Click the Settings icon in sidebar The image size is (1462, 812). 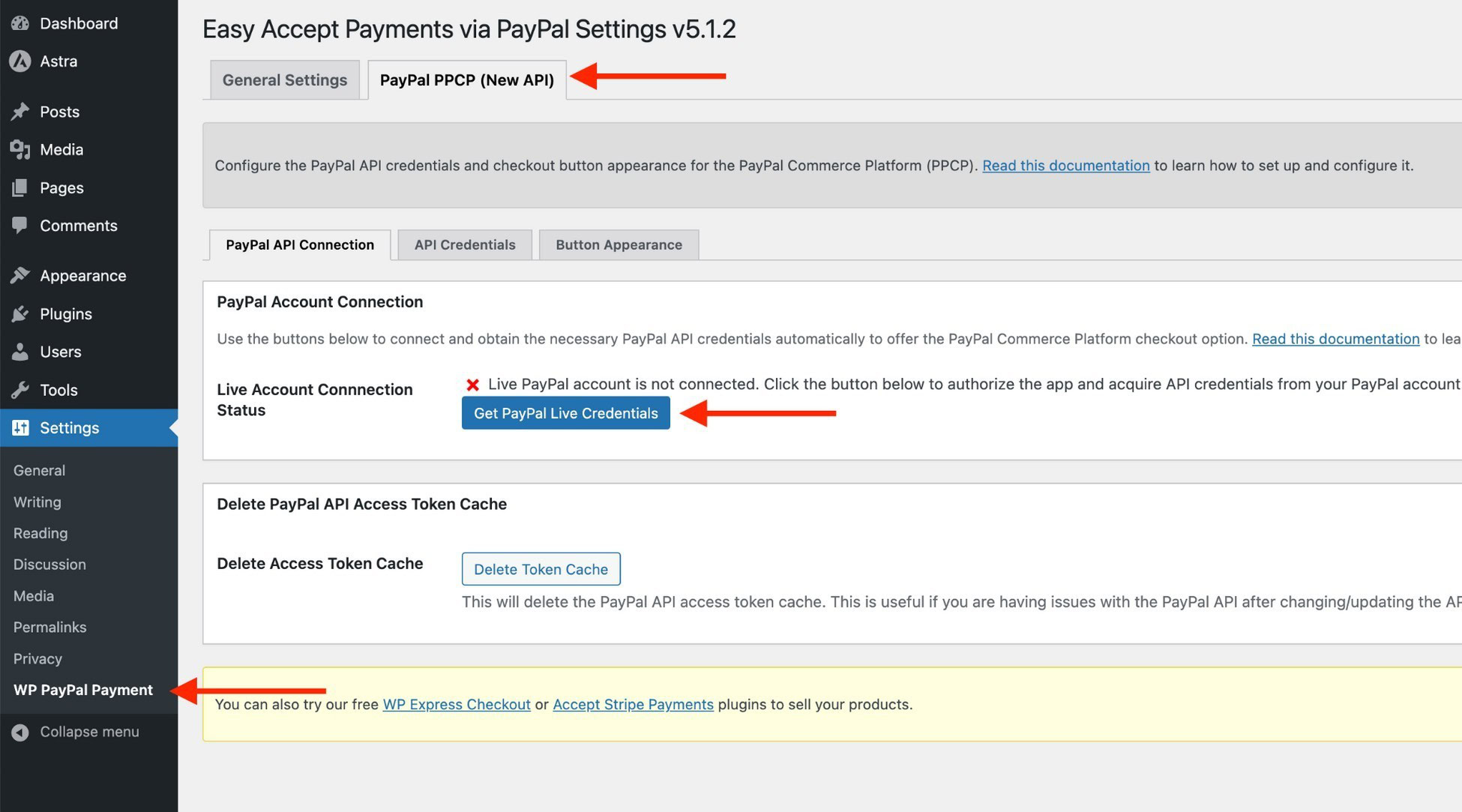point(20,427)
